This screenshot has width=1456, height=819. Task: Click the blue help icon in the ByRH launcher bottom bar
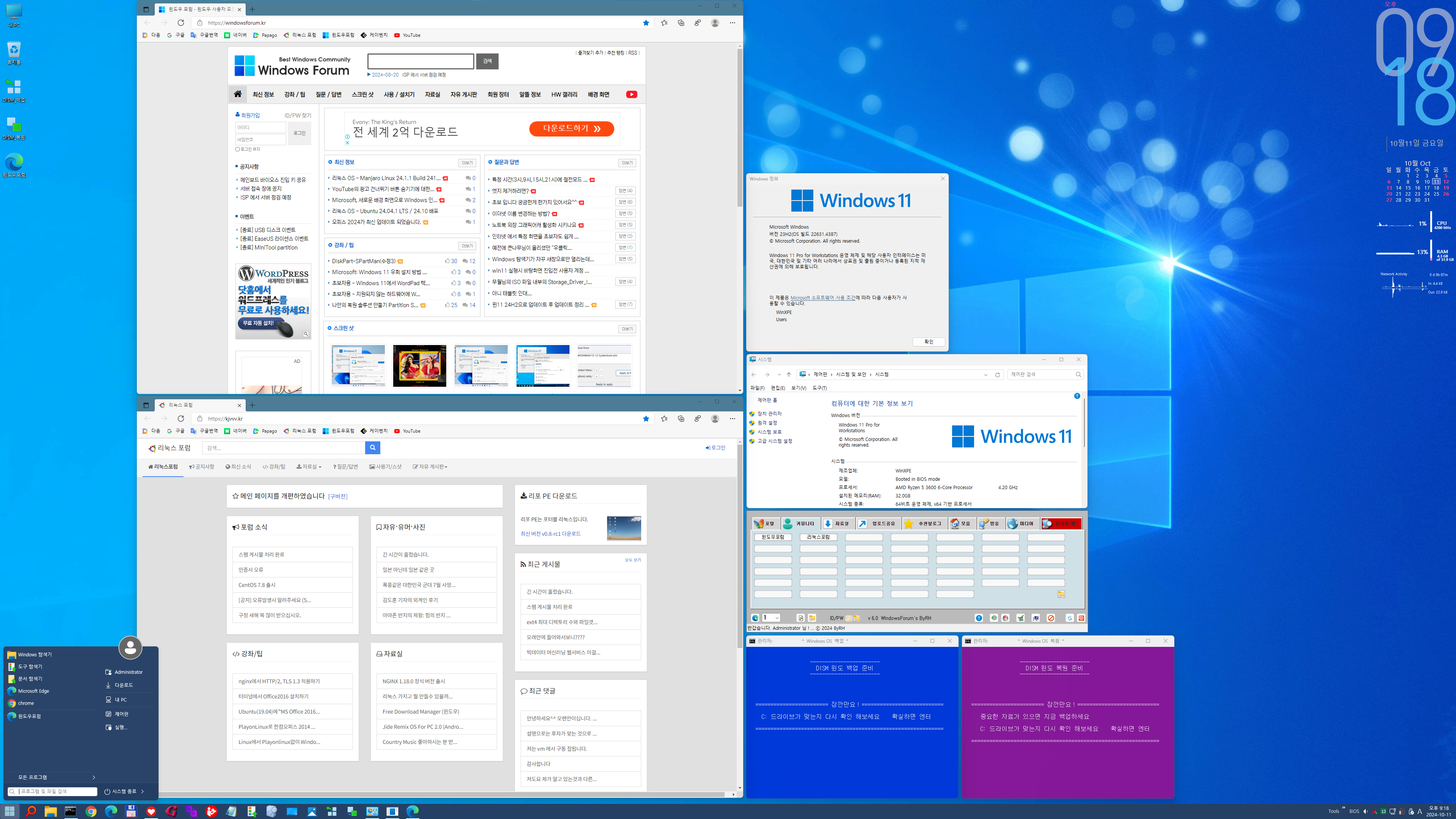click(979, 618)
